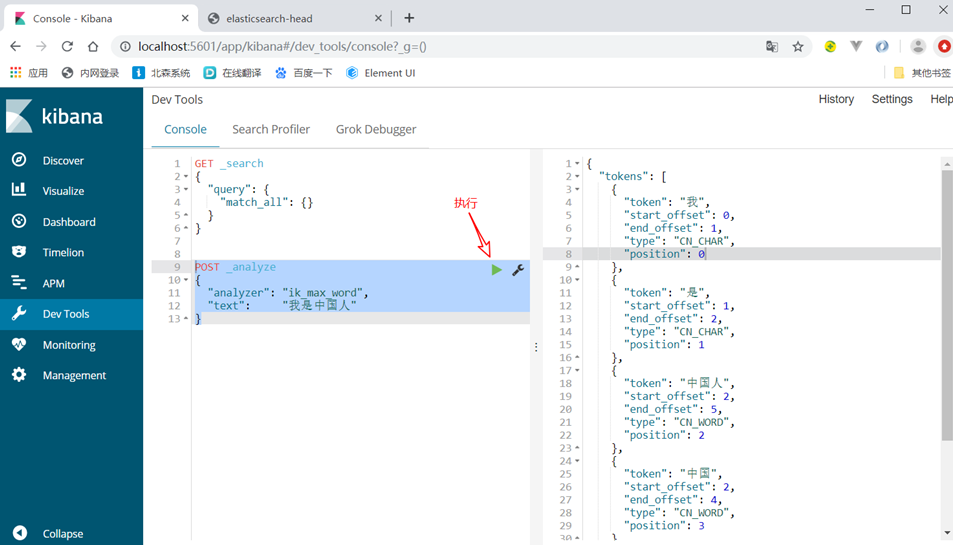Screen dimensions: 953x545
Task: Collapse response line 1 fold arrow
Action: coord(577,163)
